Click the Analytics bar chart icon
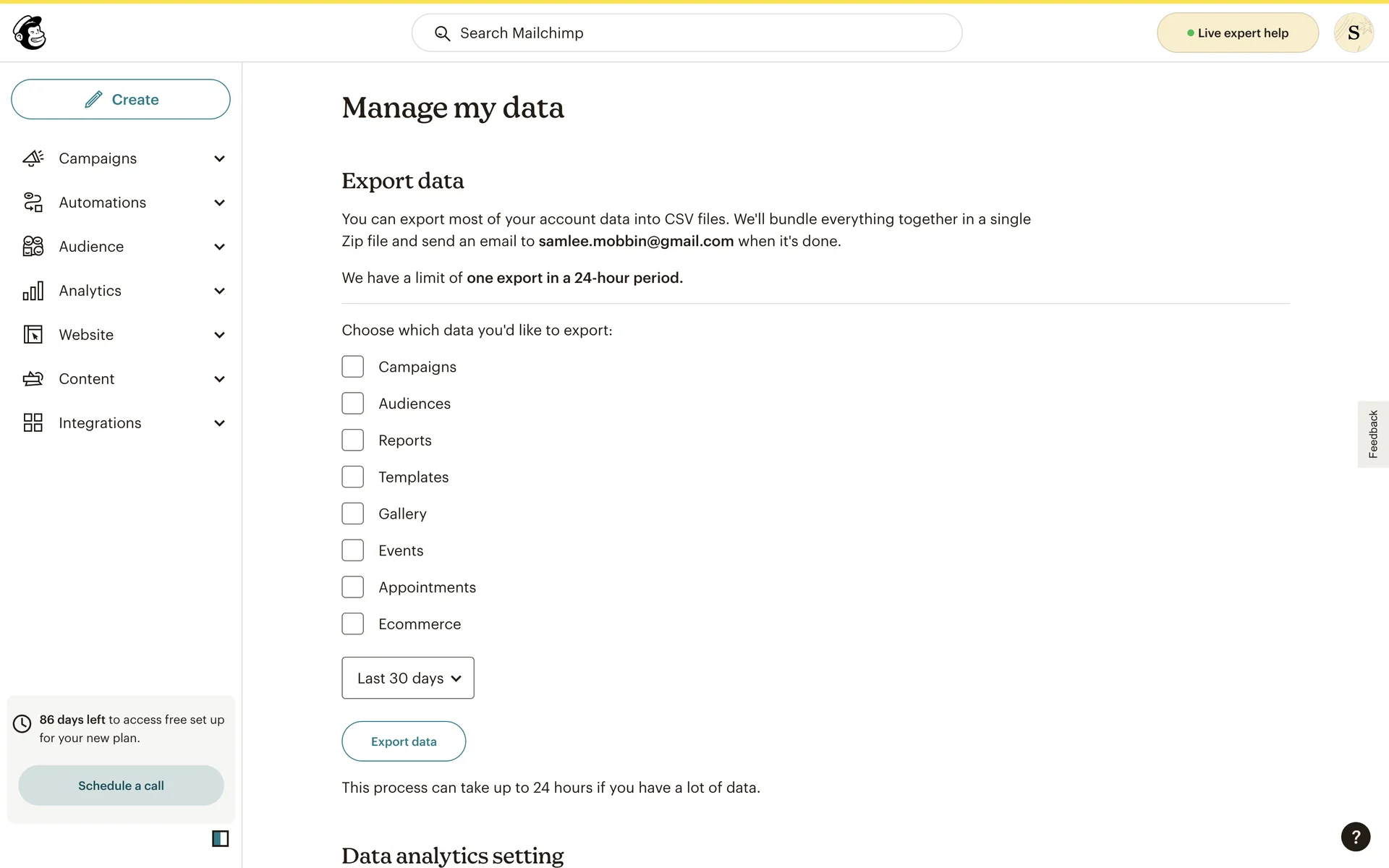 point(33,291)
